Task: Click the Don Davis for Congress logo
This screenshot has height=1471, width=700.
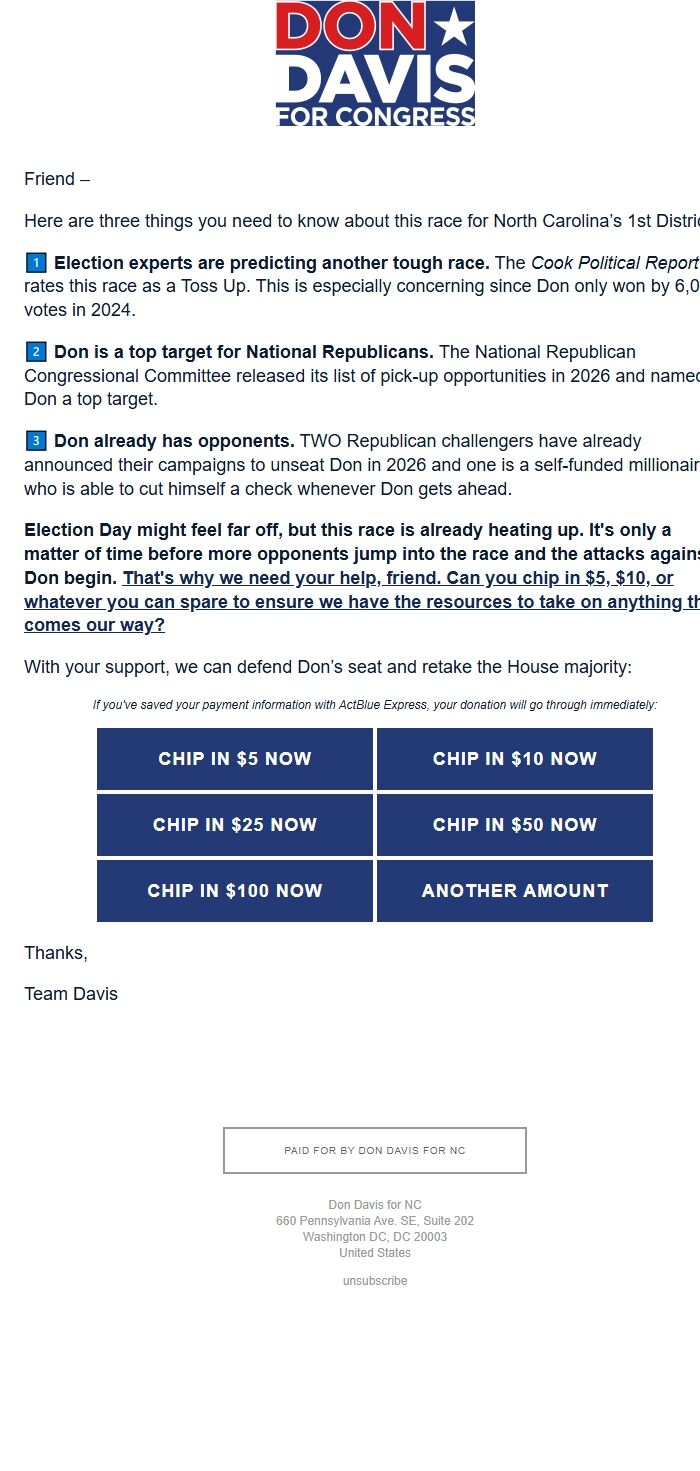Action: (375, 64)
